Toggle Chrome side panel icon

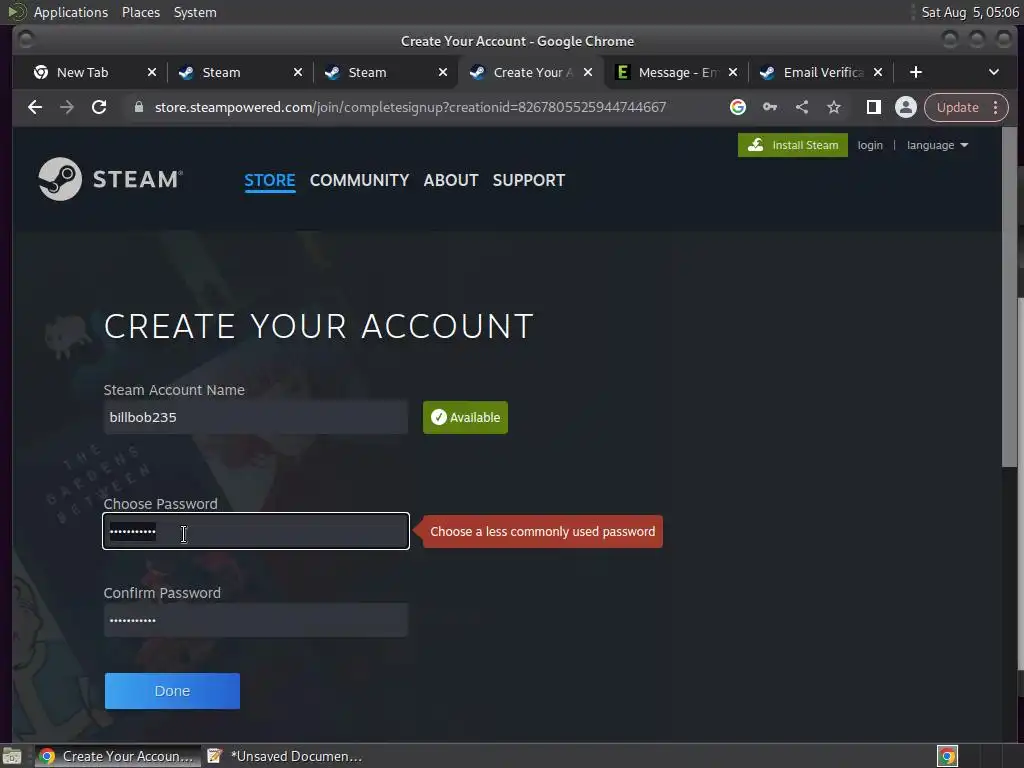click(x=874, y=107)
